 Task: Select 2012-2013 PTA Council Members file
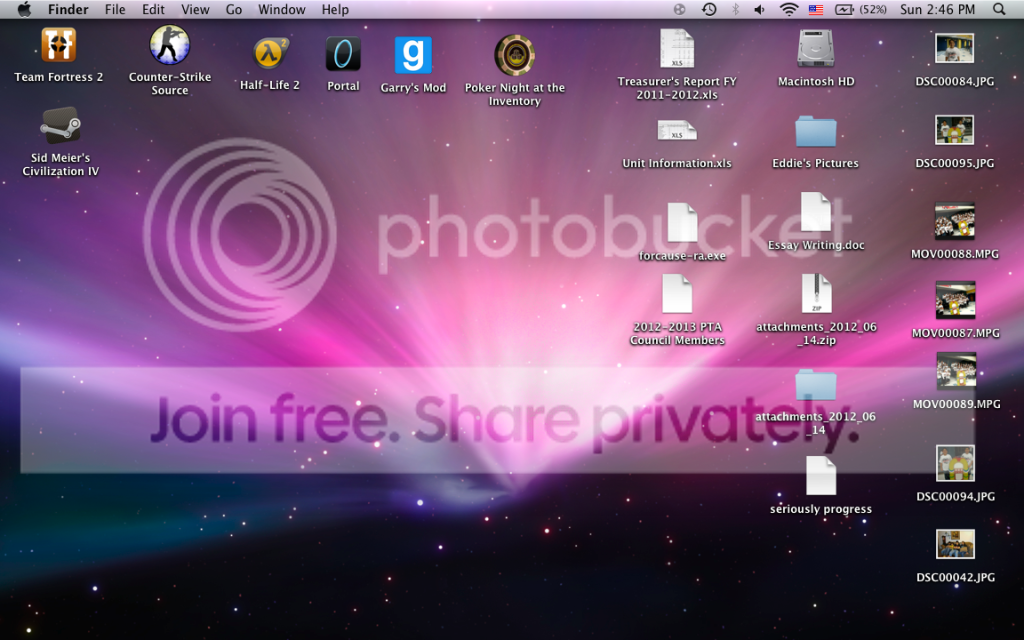click(x=677, y=293)
